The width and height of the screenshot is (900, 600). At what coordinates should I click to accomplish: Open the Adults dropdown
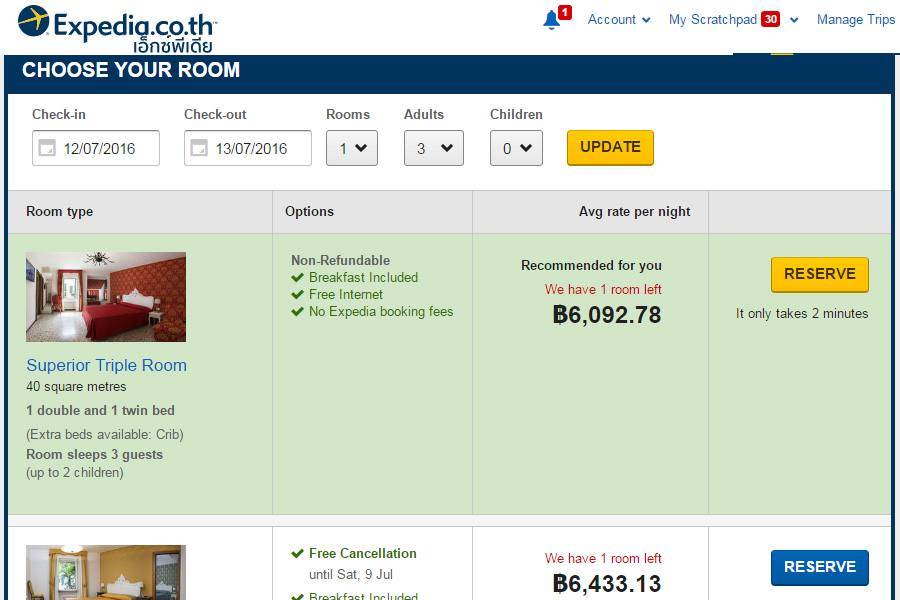click(434, 148)
